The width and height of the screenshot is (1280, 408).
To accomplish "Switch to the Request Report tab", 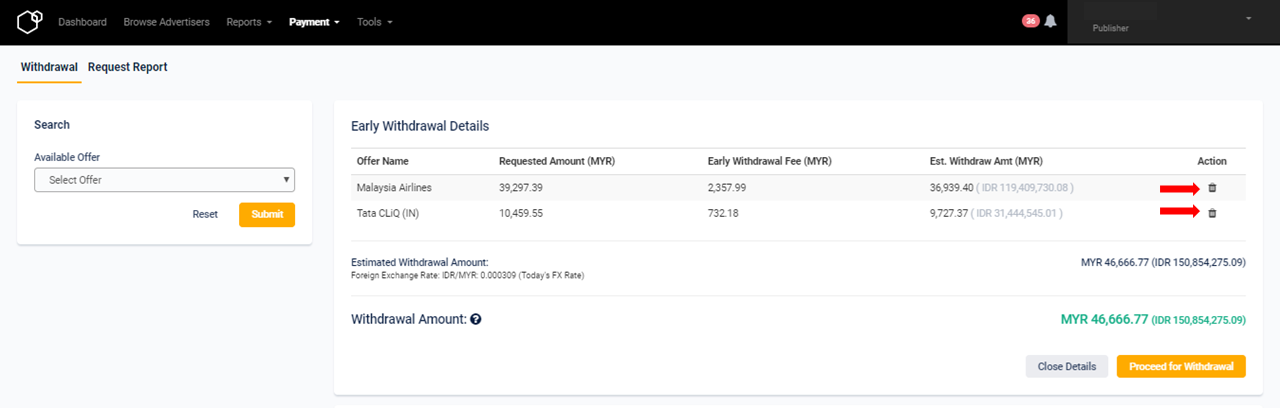I will 127,67.
